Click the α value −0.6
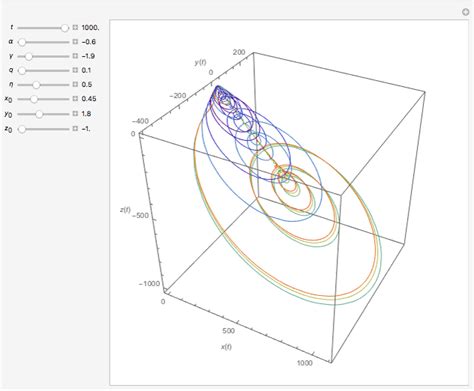This screenshot has height=391, width=474. point(89,42)
